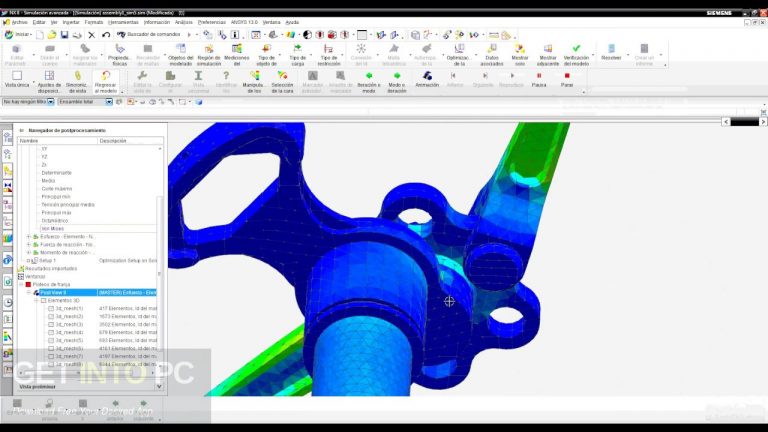768x432 pixels.
Task: Click Tipo de carga tool
Action: coord(297,54)
